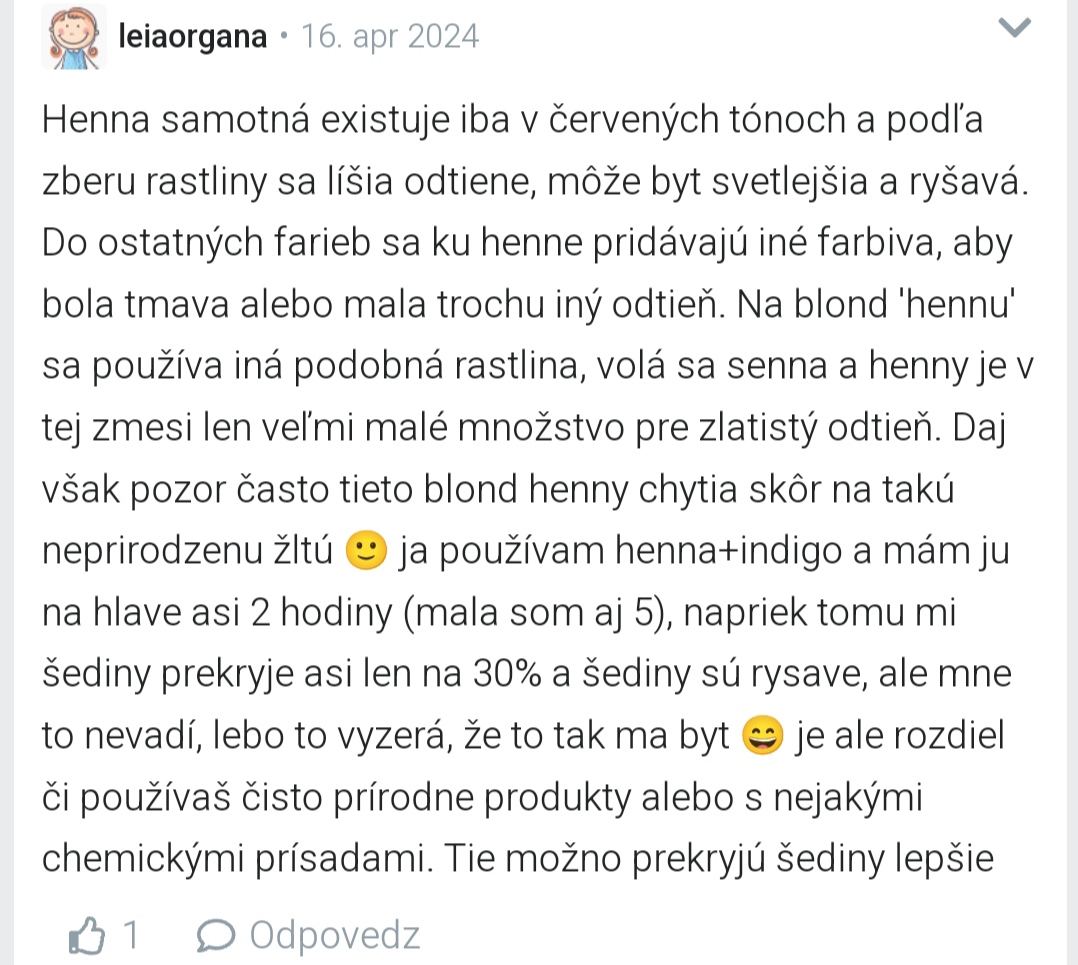The width and height of the screenshot is (1078, 965).
Task: Click the speech bubble reply icon
Action: click(x=216, y=936)
